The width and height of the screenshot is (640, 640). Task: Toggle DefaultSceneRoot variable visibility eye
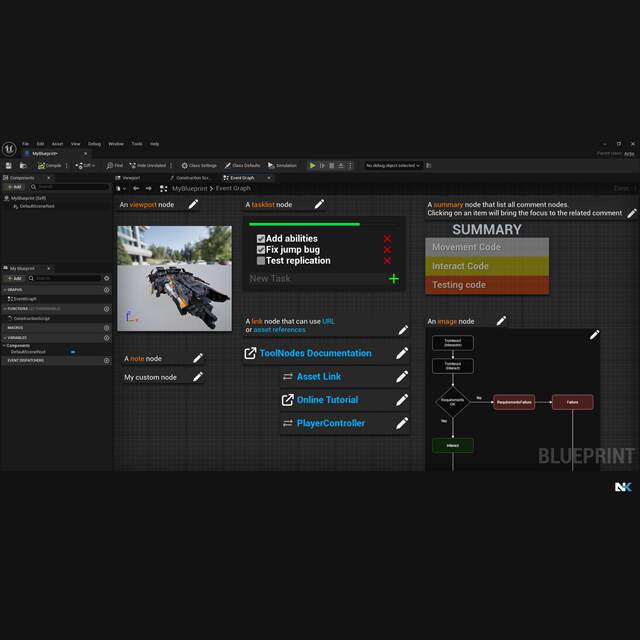[x=73, y=352]
